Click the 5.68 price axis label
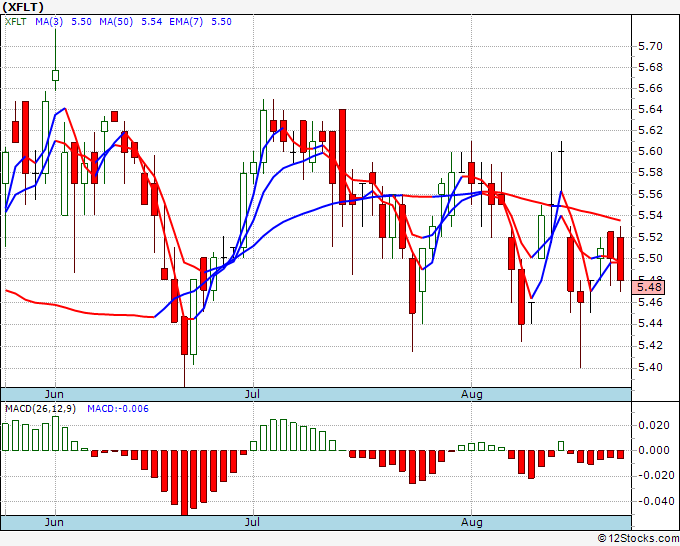 (651, 67)
